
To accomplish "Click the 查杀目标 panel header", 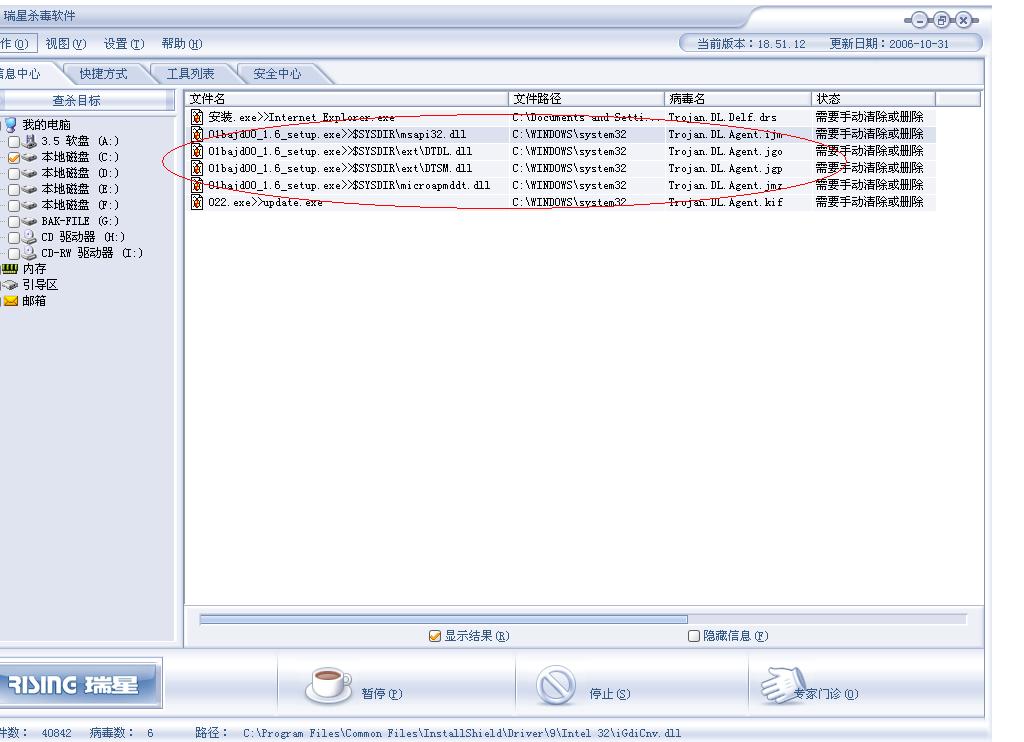I will coord(87,101).
